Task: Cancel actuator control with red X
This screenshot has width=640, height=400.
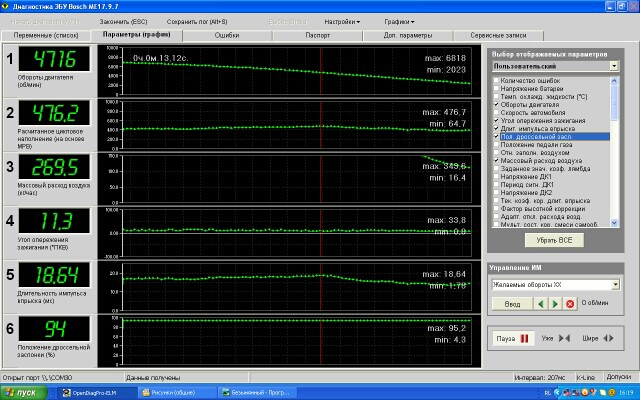Action: click(x=570, y=304)
